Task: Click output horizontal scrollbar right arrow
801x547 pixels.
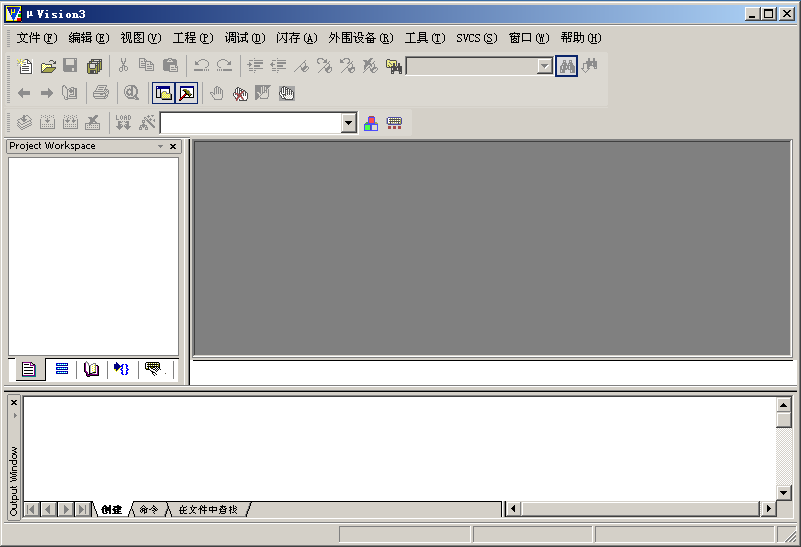Action: pos(768,509)
